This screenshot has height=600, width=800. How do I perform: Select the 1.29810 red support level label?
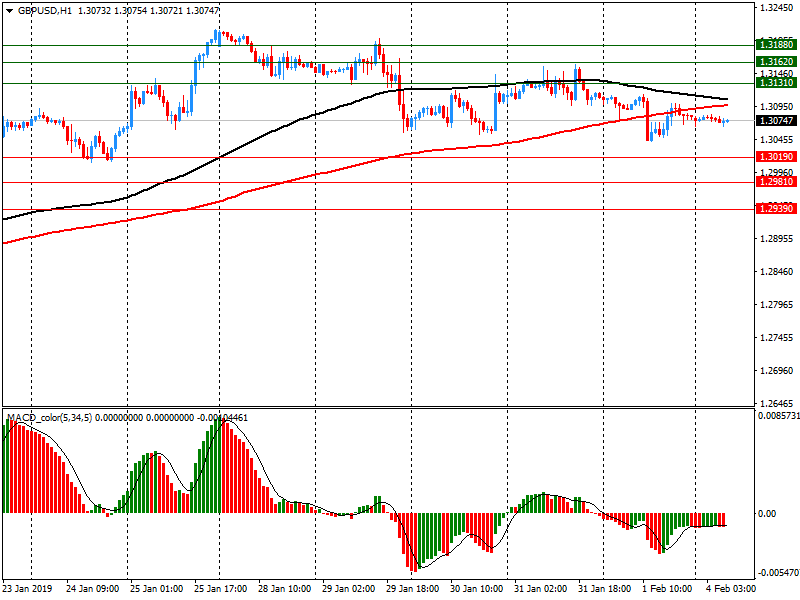(x=776, y=182)
